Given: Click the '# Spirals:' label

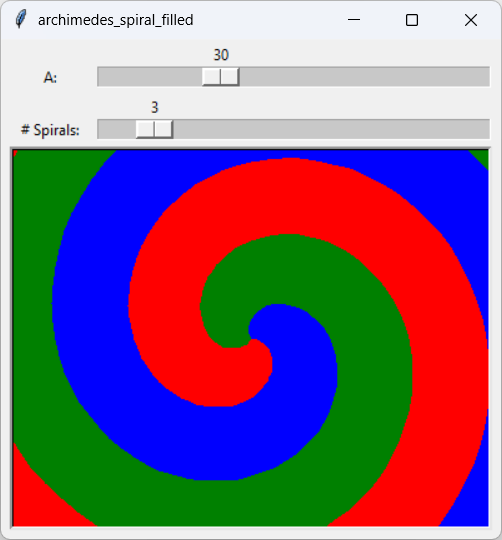Looking at the screenshot, I should 50,130.
